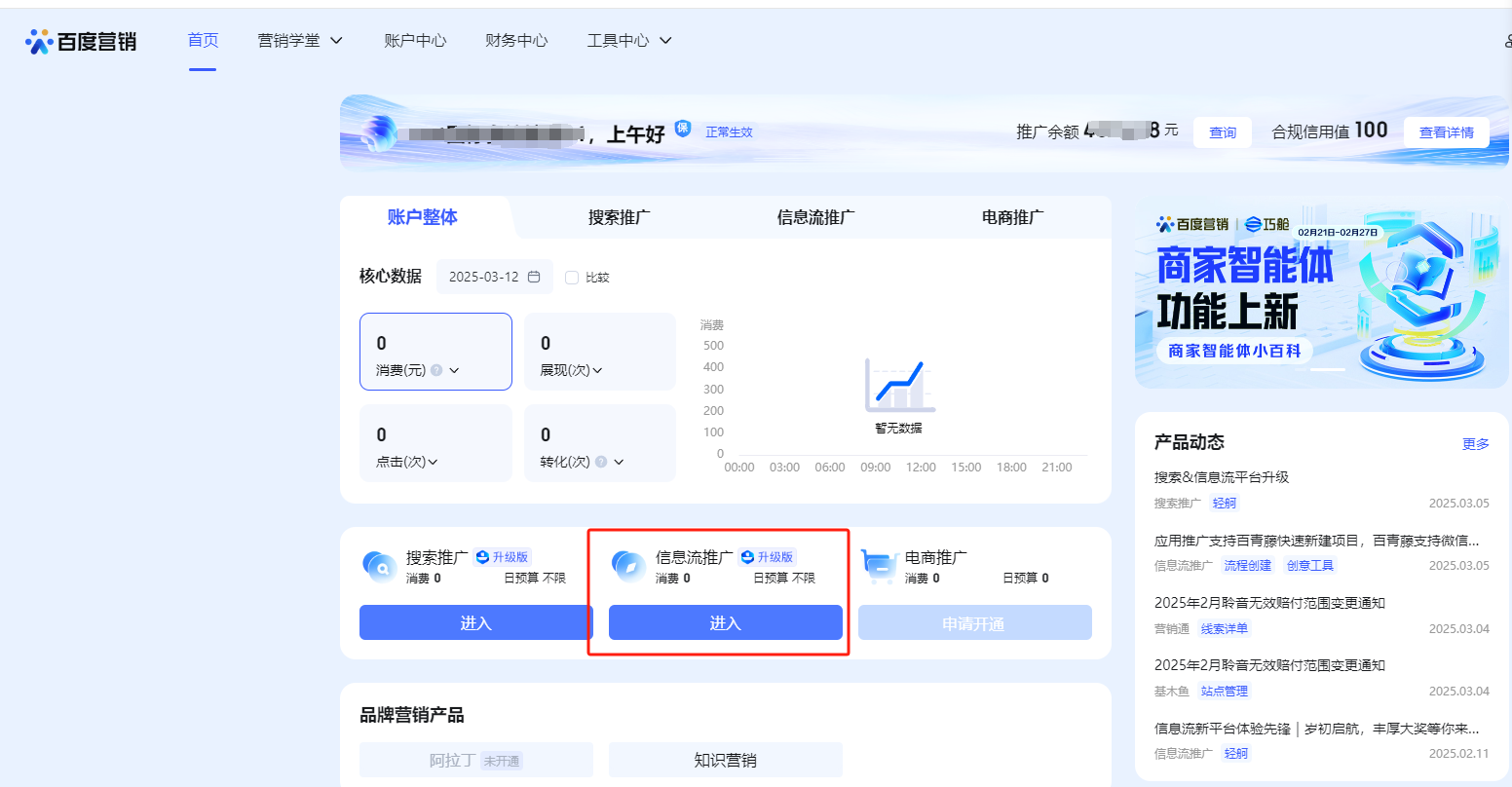Screen dimensions: 1512x787
Task: Click the 信息流推广 compass product icon
Action: [628, 566]
